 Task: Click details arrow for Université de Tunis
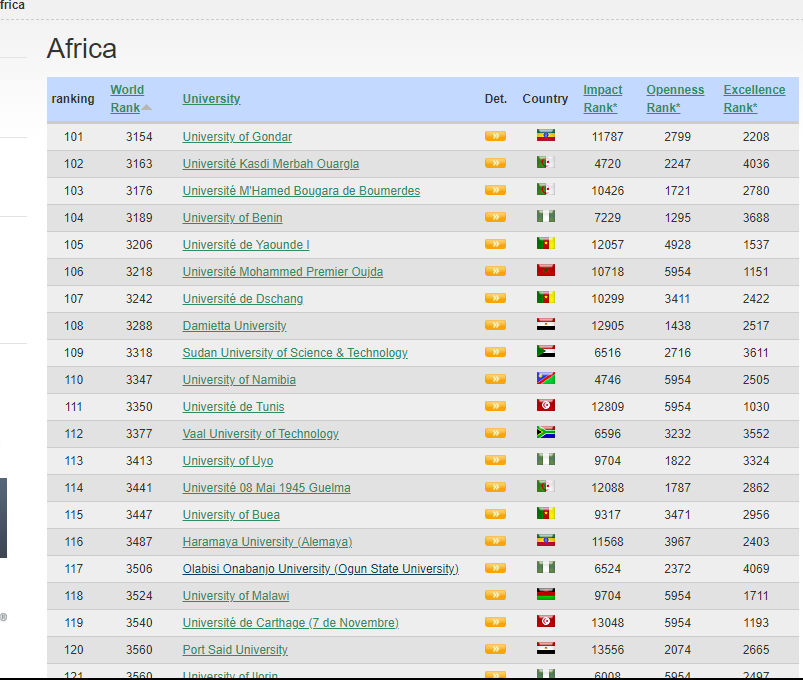coord(495,406)
